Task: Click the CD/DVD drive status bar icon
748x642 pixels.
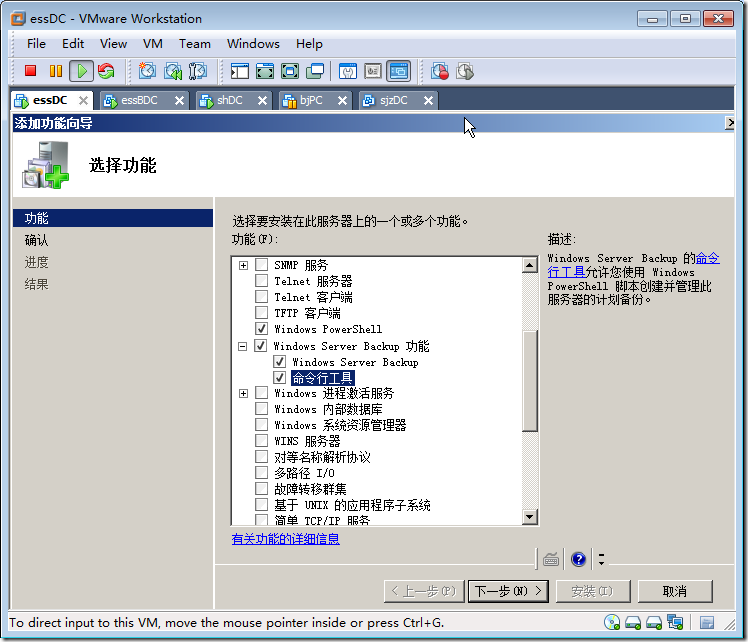Action: (612, 622)
